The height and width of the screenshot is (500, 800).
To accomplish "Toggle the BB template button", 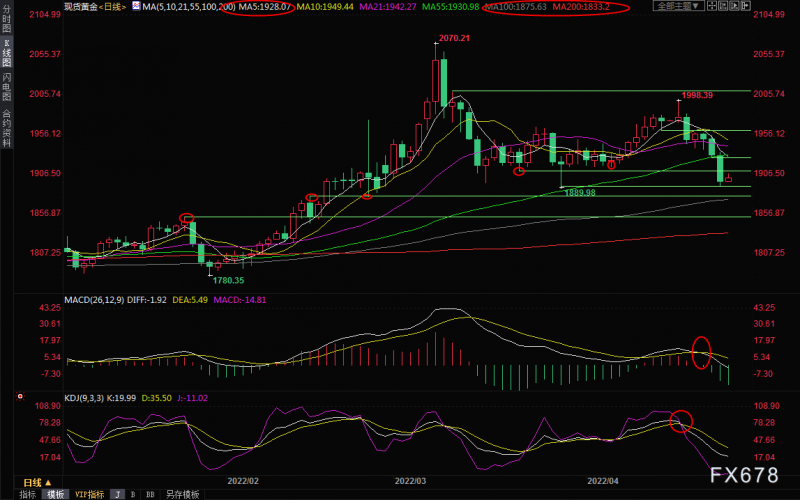I will pyautogui.click(x=151, y=494).
